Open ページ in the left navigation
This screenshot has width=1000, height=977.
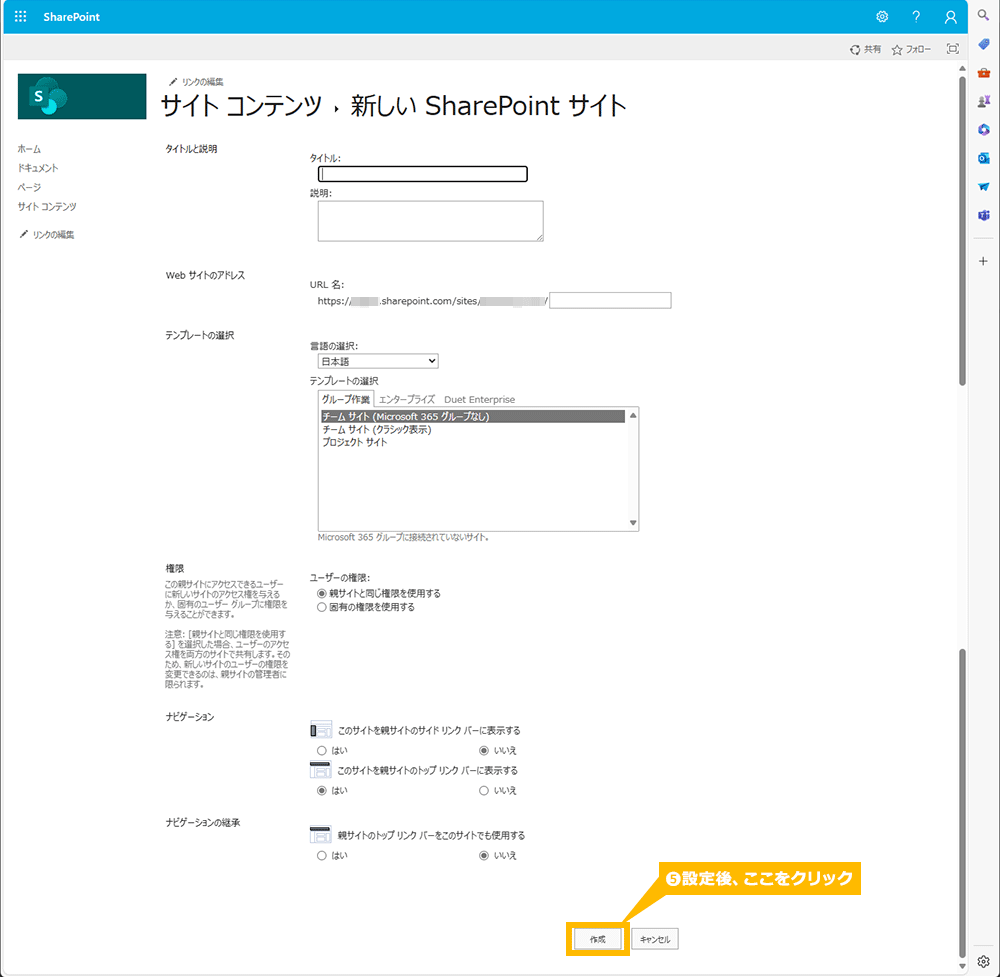(x=29, y=187)
